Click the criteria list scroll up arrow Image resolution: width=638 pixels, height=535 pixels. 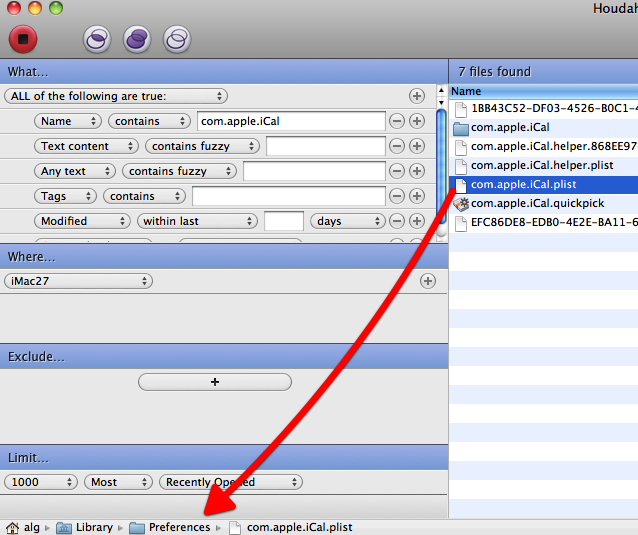pos(441,90)
